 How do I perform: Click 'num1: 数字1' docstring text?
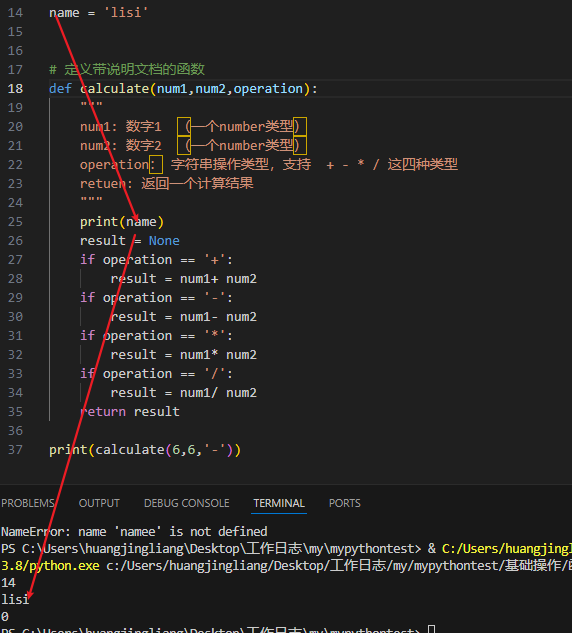[x=121, y=126]
